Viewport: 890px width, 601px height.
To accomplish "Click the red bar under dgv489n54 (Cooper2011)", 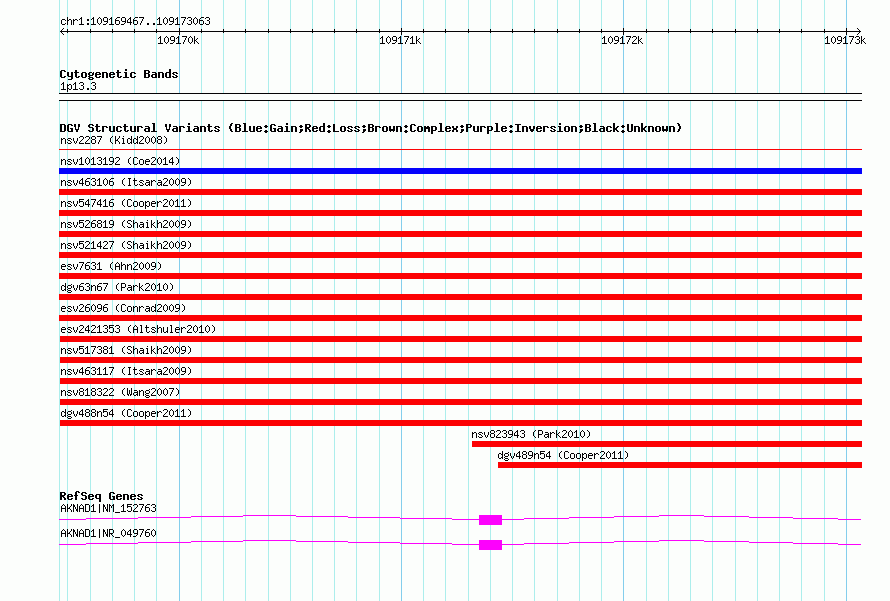I will (x=680, y=465).
